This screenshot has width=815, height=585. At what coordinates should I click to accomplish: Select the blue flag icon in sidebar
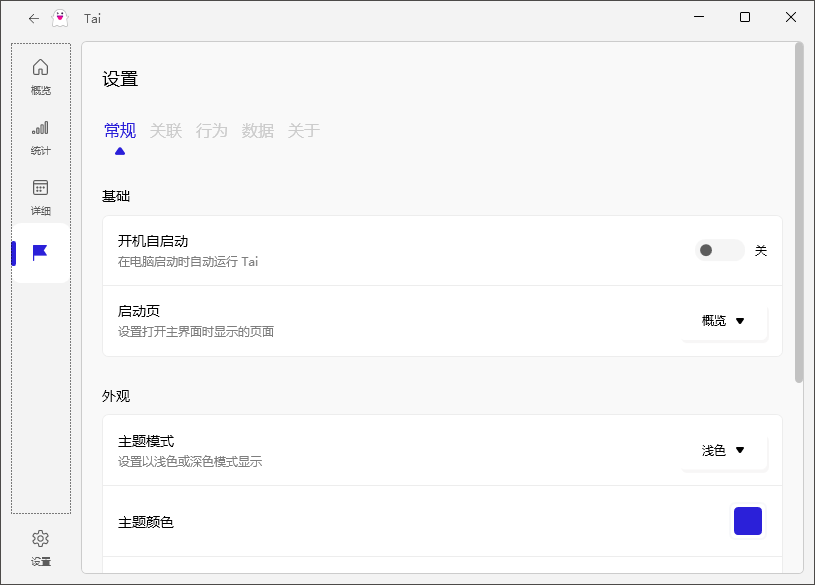[40, 253]
